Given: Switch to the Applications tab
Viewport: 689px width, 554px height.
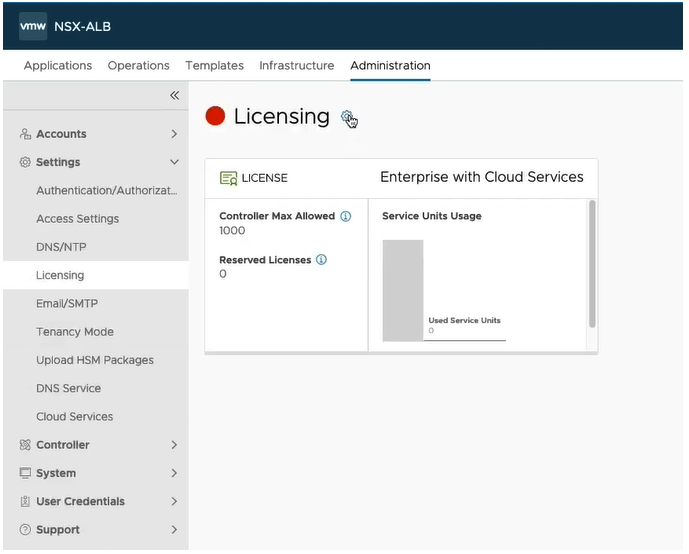Looking at the screenshot, I should click(x=58, y=66).
